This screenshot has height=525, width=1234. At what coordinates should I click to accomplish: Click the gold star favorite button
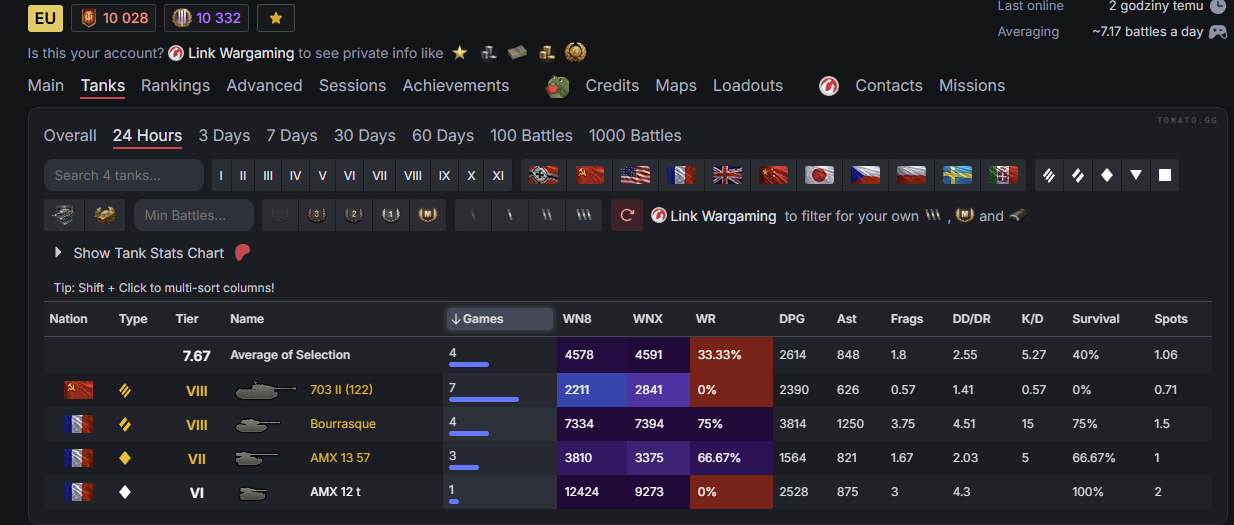(x=276, y=18)
